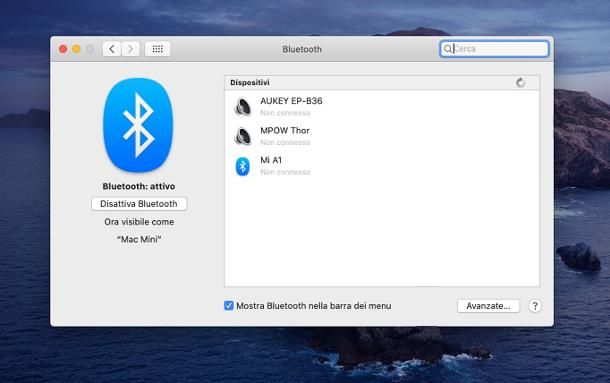Select the AUKEY EP-B36 device name
Image resolution: width=610 pixels, height=383 pixels.
tap(291, 101)
